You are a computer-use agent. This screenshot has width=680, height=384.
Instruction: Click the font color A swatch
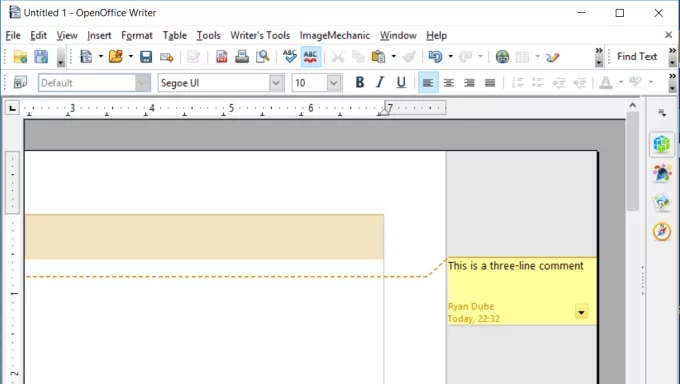(605, 82)
